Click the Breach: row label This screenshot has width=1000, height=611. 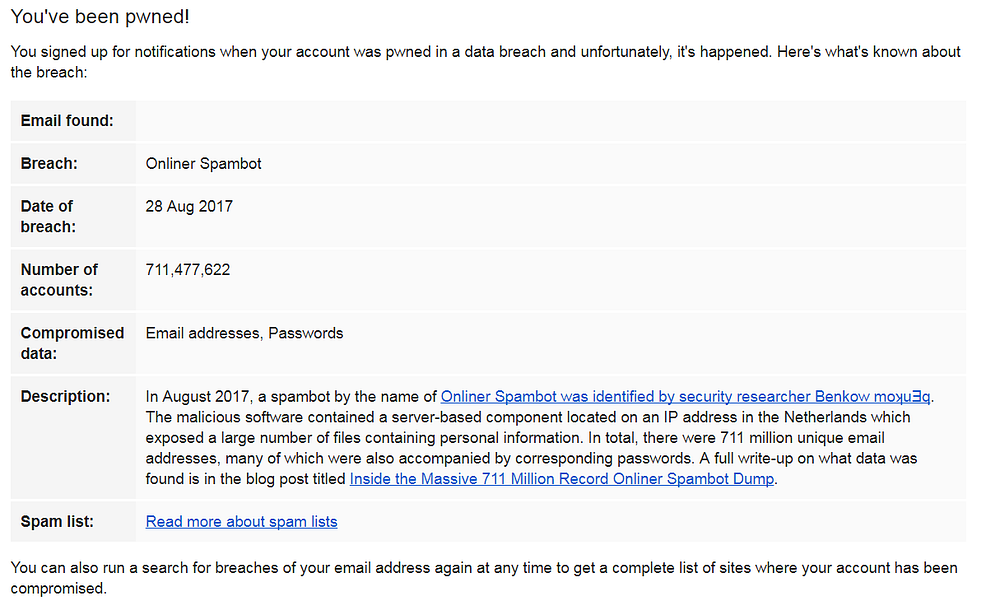[49, 164]
